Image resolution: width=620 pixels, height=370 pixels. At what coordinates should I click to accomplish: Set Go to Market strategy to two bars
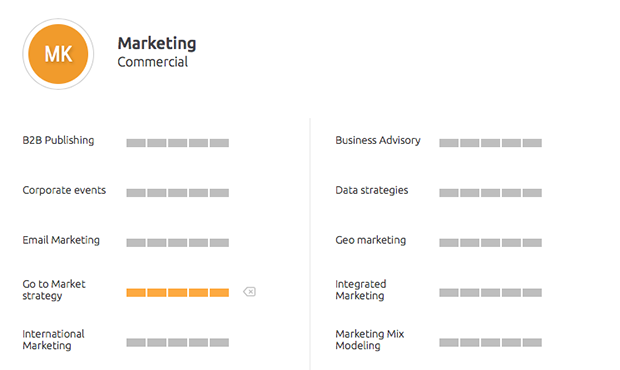click(157, 293)
